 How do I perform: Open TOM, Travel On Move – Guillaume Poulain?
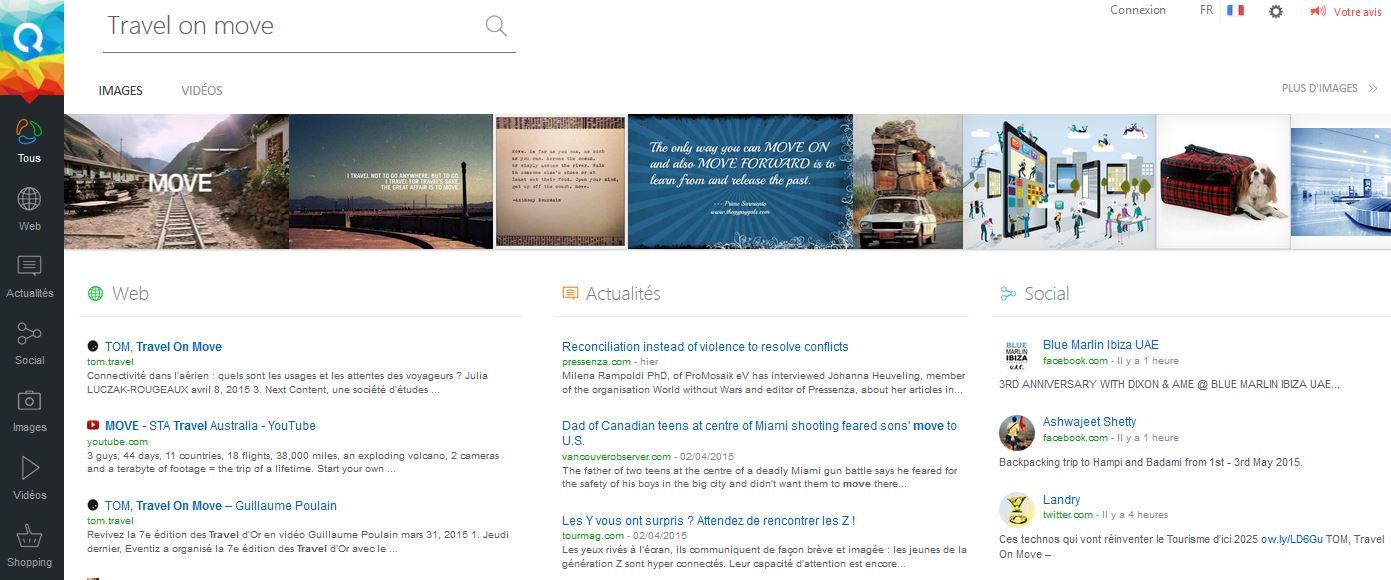(221, 506)
